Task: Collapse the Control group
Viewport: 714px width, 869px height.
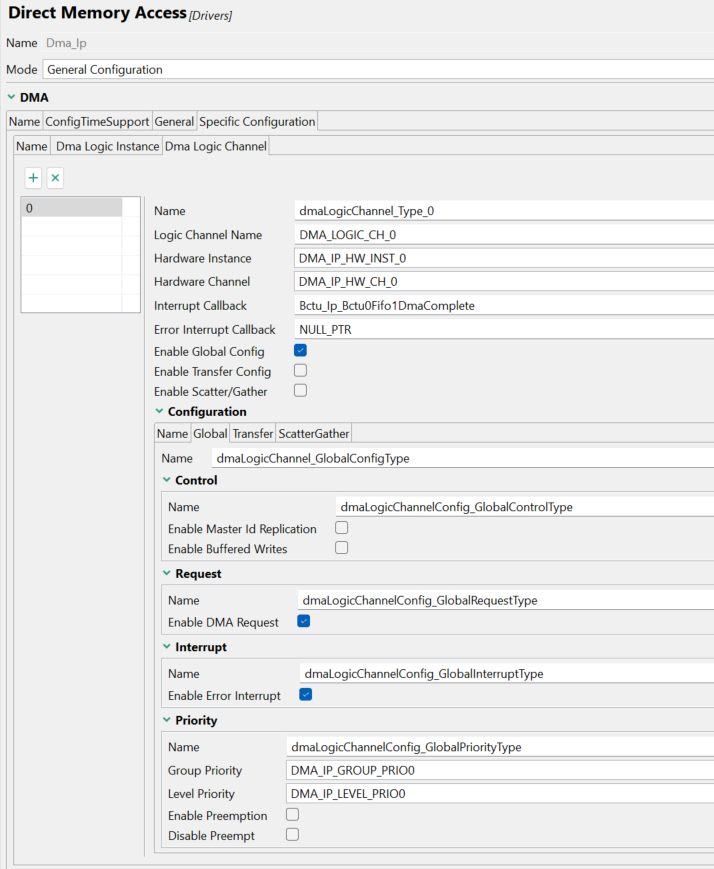Action: point(166,480)
